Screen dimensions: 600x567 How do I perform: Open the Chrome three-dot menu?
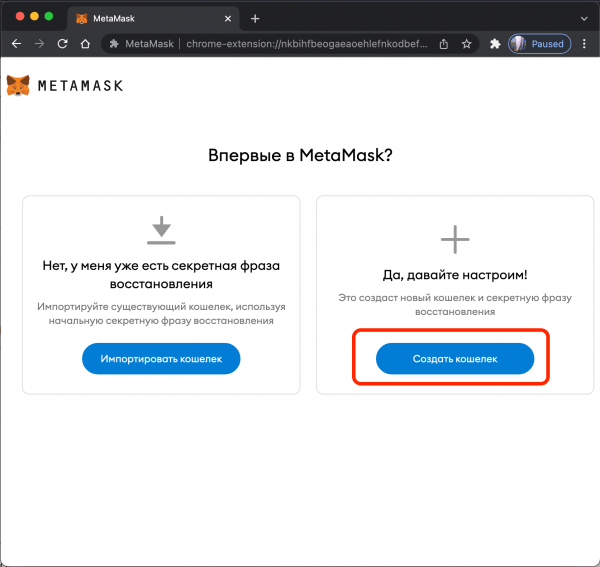[x=584, y=44]
